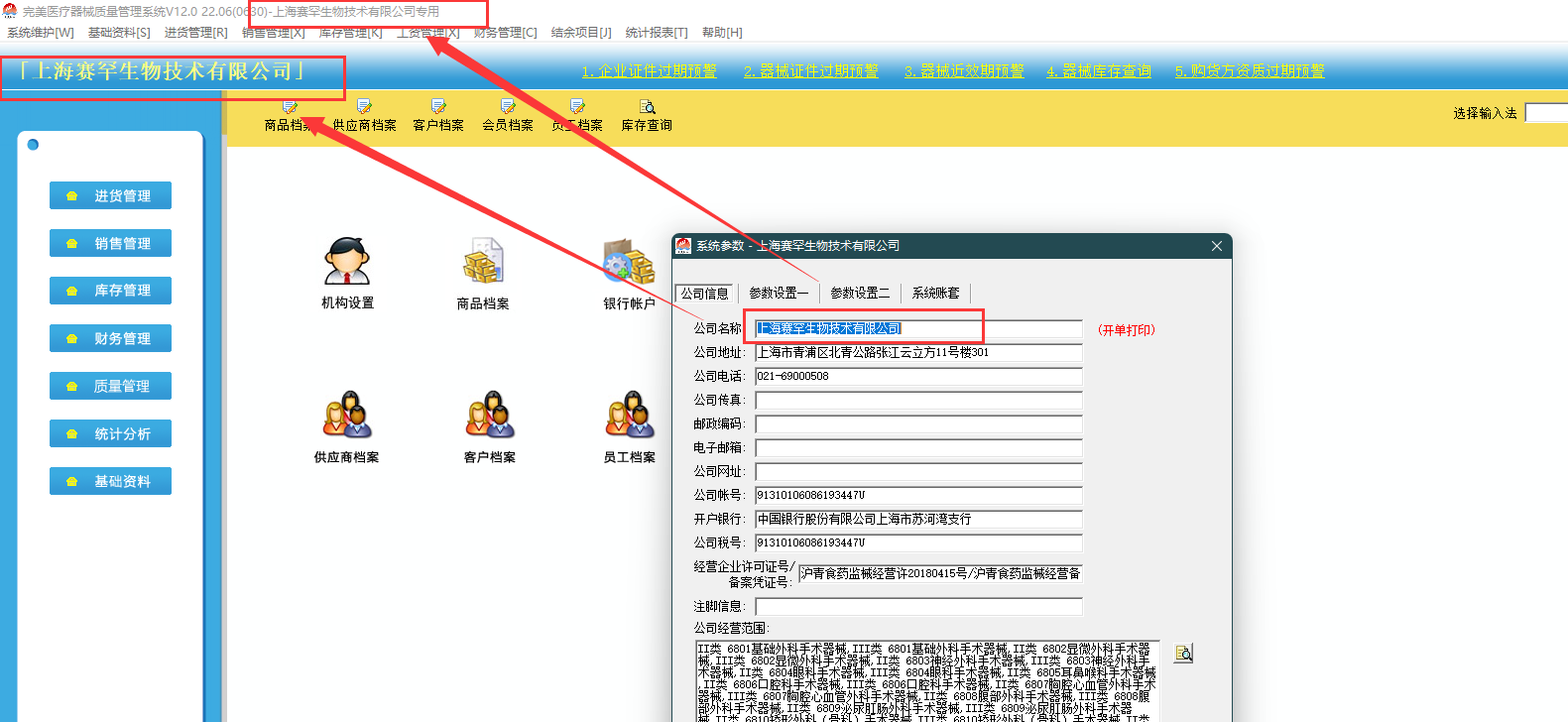The height and width of the screenshot is (722, 1568).
Task: Click the blue dot atop sidebar
Action: click(x=33, y=145)
